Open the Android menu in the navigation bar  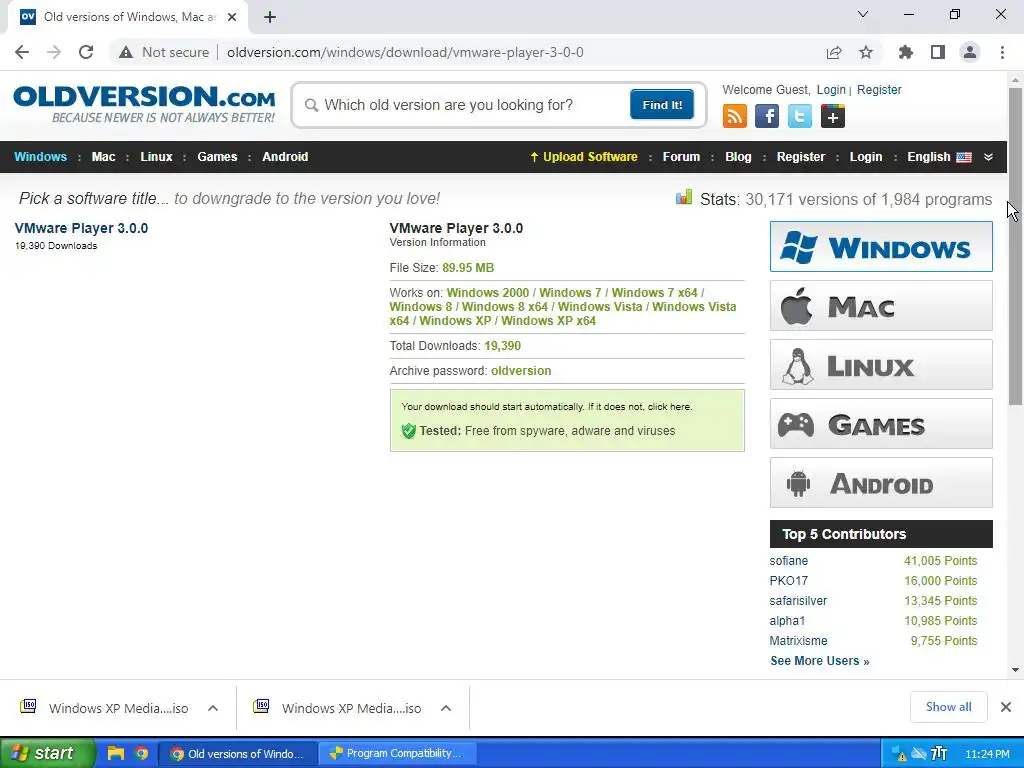tap(285, 157)
